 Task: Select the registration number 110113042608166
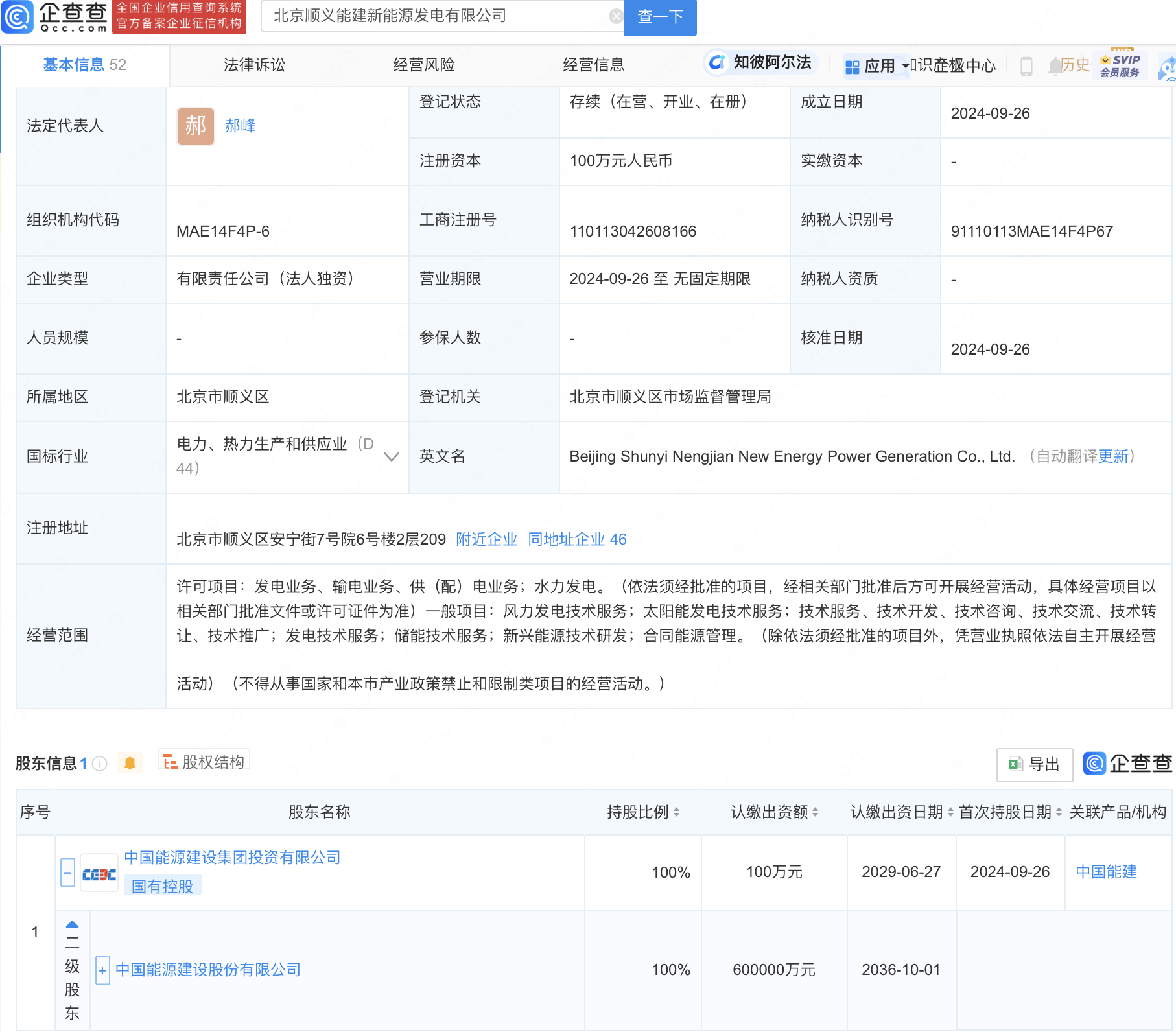click(633, 231)
